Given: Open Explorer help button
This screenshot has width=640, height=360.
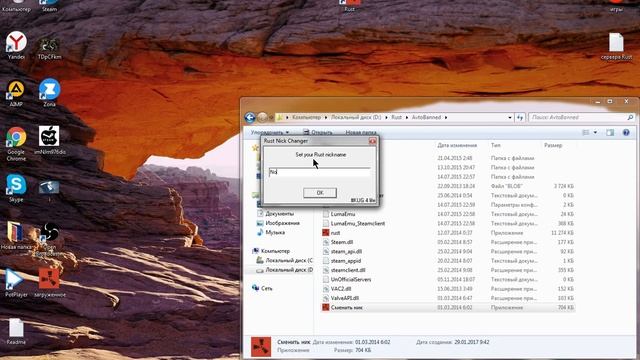Looking at the screenshot, I should point(626,133).
